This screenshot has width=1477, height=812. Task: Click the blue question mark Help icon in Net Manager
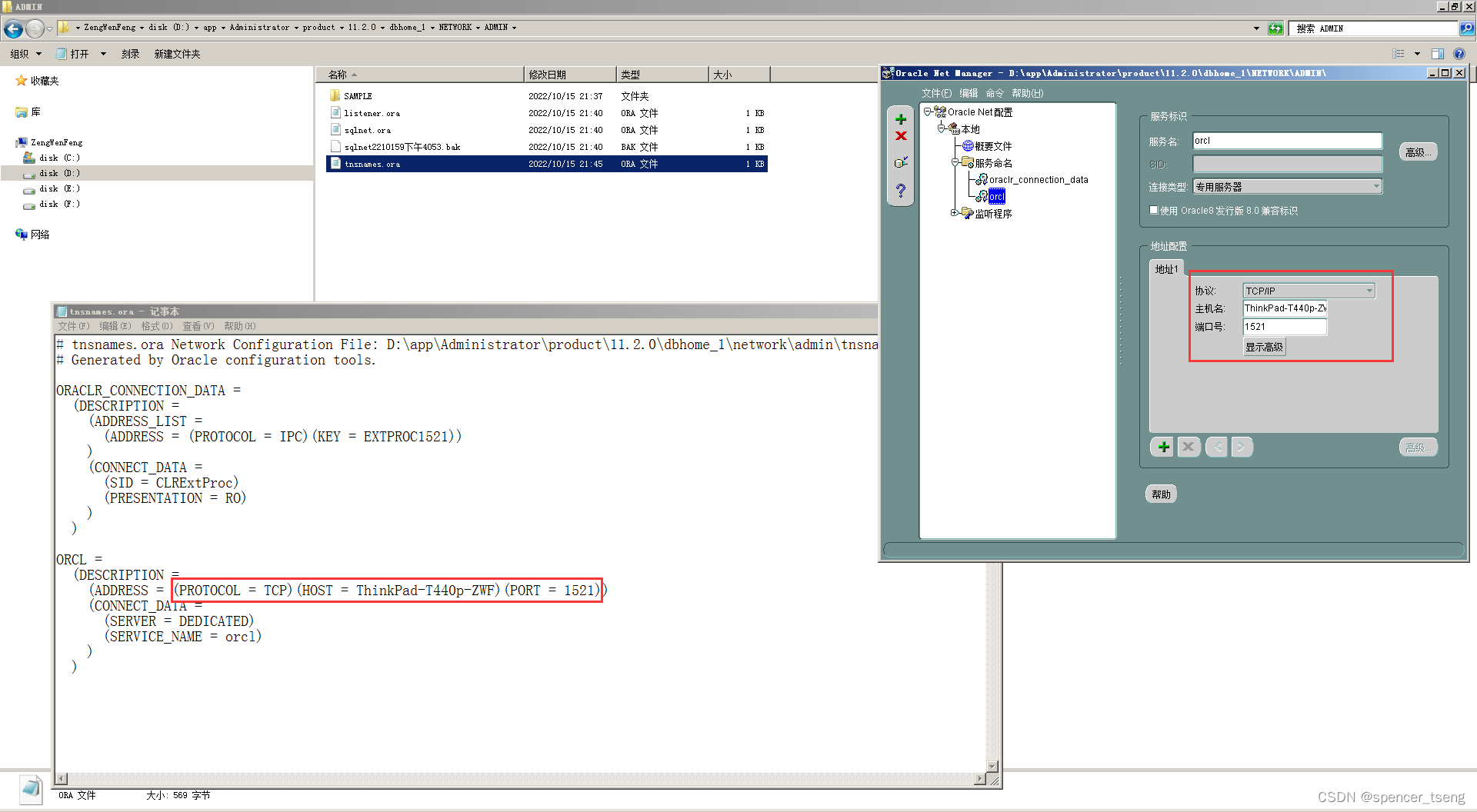click(x=901, y=190)
